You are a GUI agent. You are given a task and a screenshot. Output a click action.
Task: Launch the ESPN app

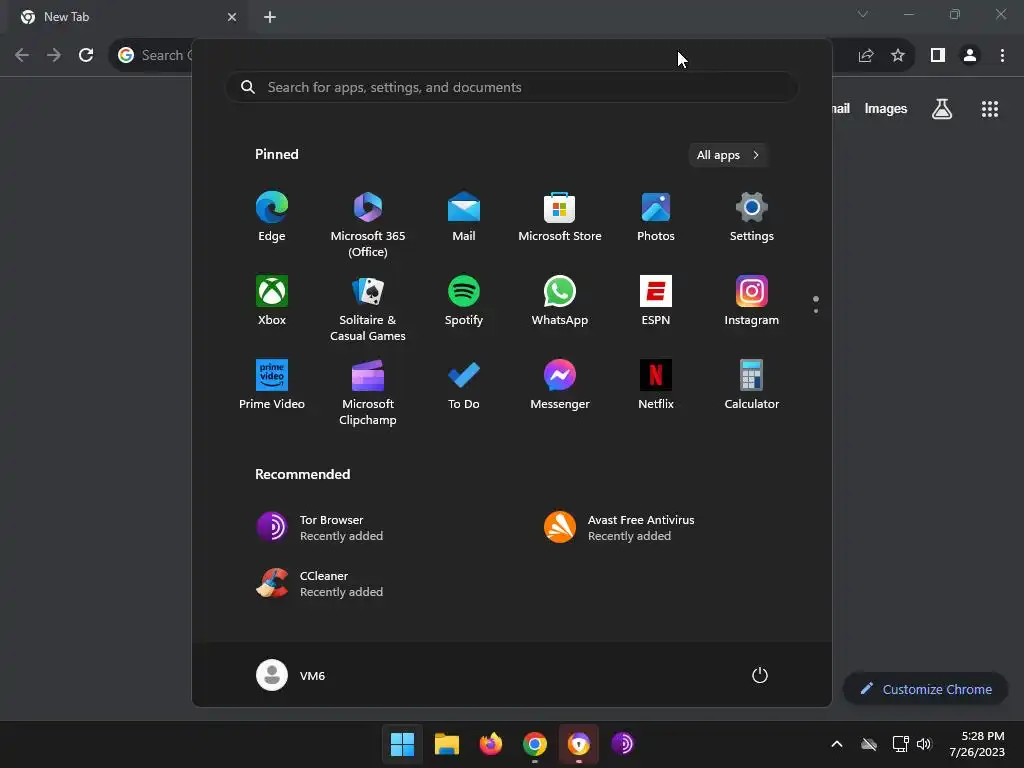[x=656, y=301]
